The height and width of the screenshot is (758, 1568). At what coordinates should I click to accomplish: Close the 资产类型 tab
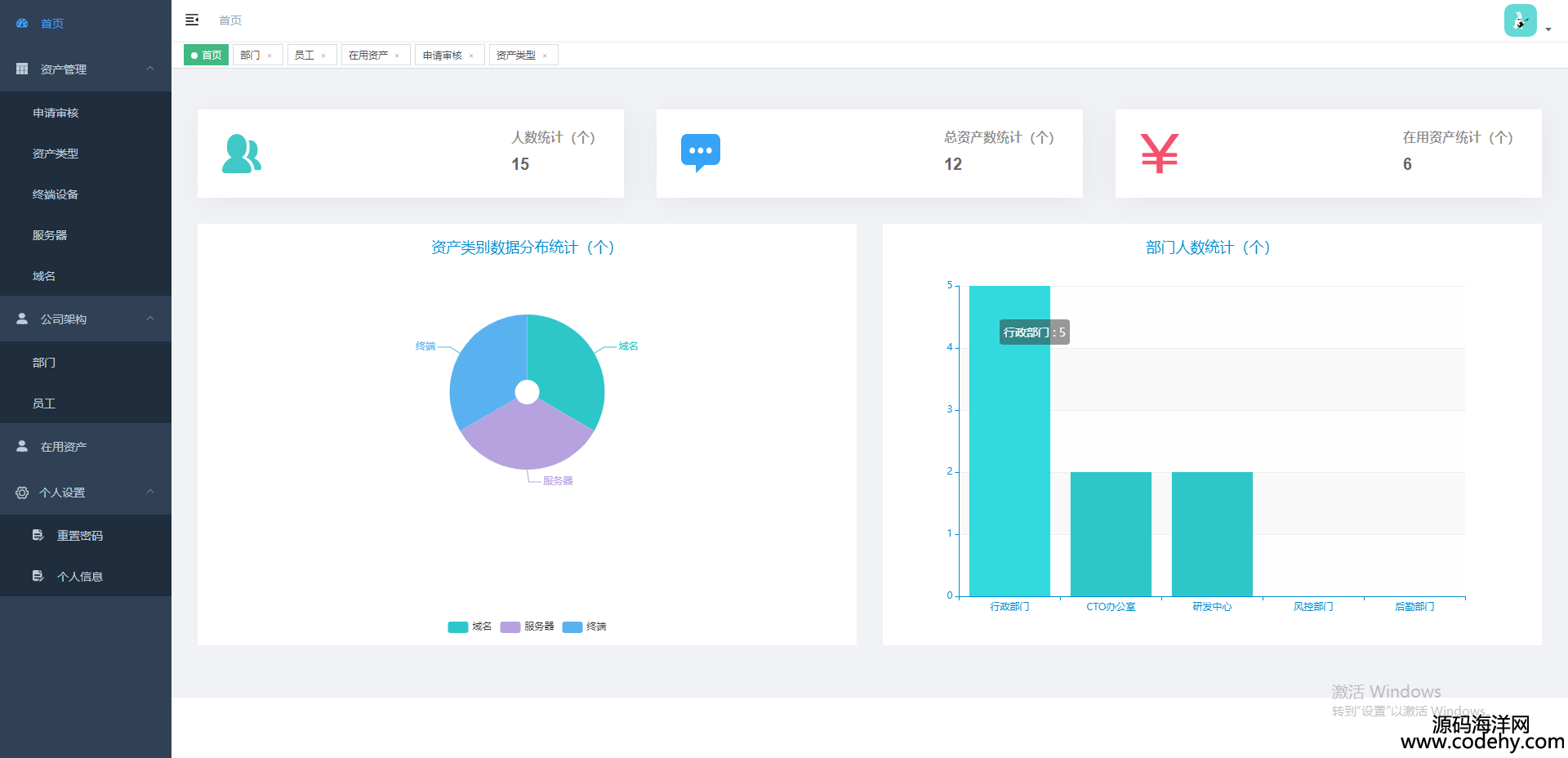[x=545, y=56]
